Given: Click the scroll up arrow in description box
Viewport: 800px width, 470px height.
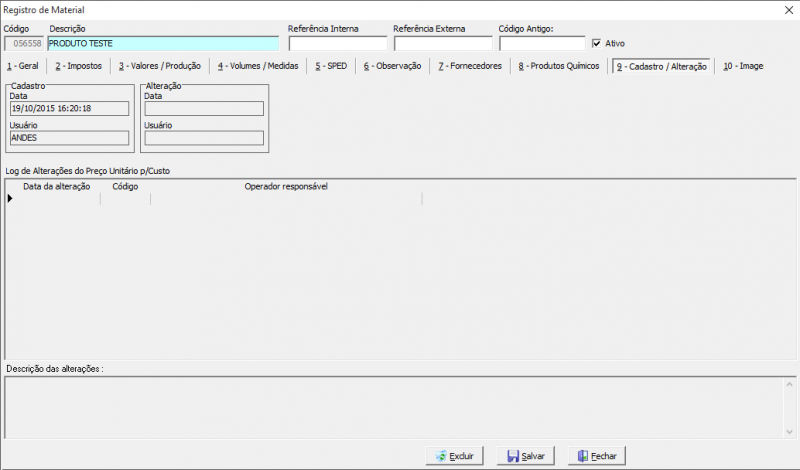Looking at the screenshot, I should [x=789, y=384].
